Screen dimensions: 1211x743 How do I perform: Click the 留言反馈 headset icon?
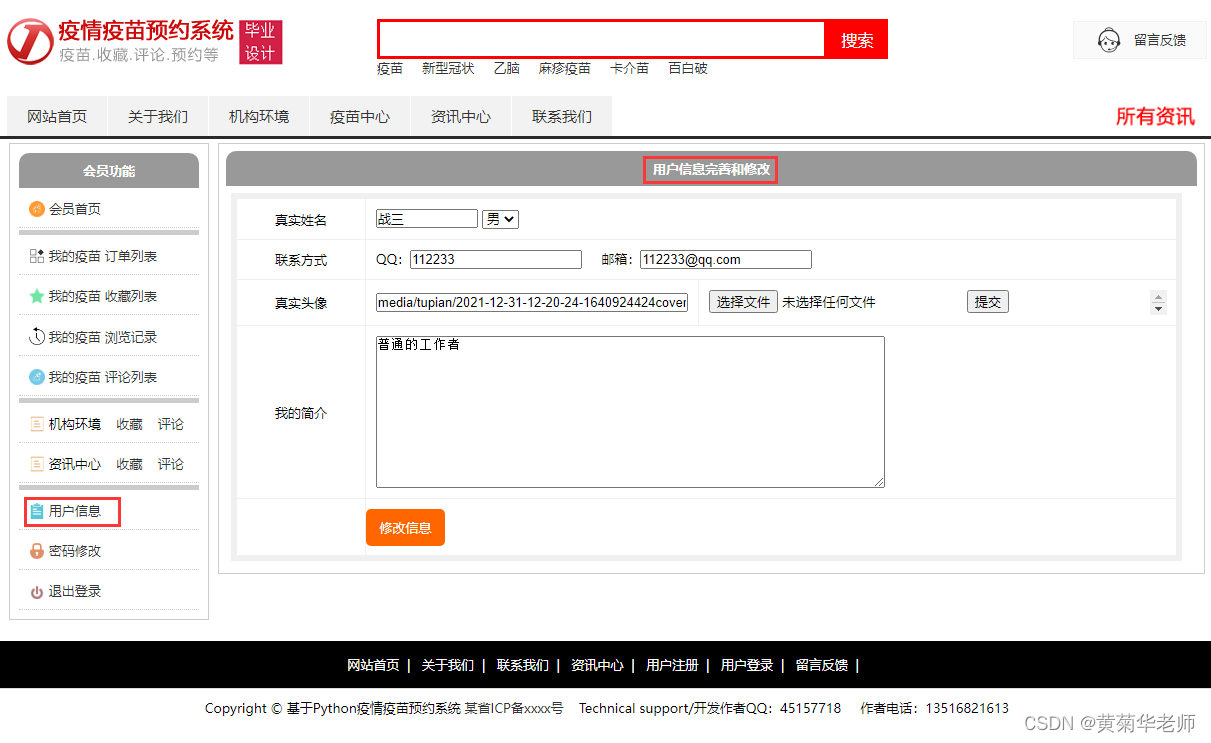point(1108,41)
